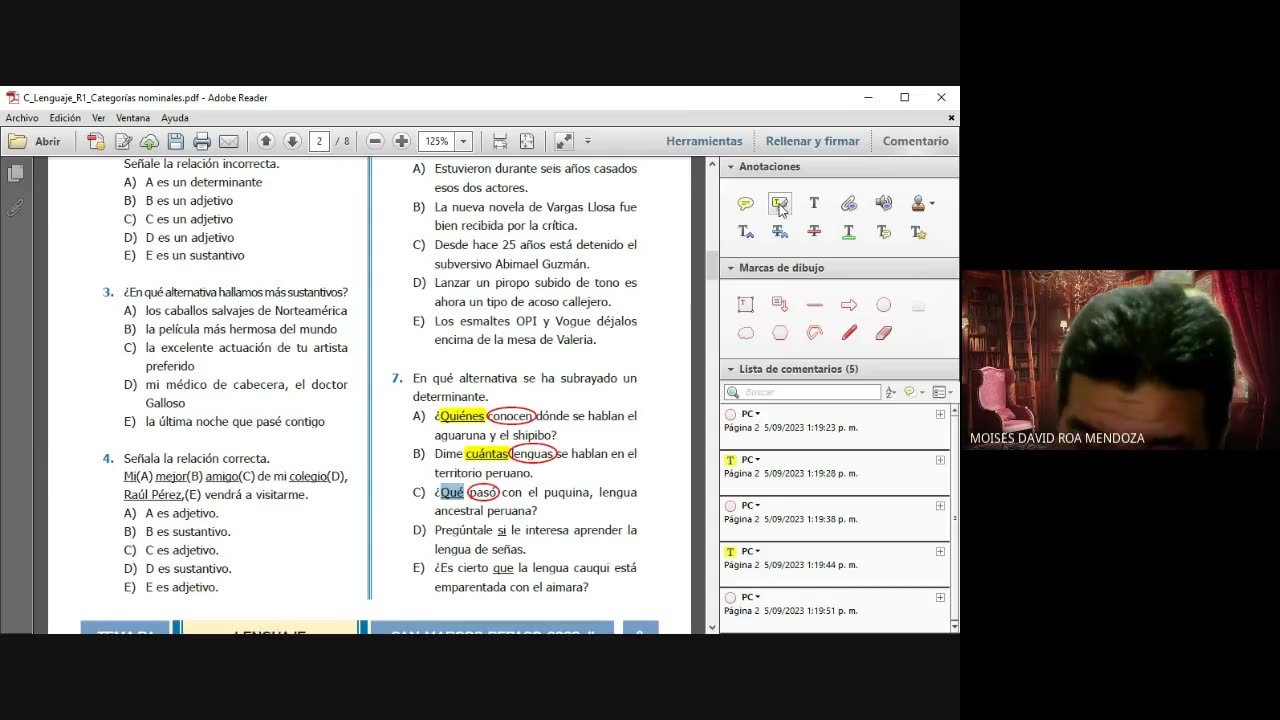The width and height of the screenshot is (1280, 720).
Task: Zoom out with the minus button
Action: (x=375, y=141)
